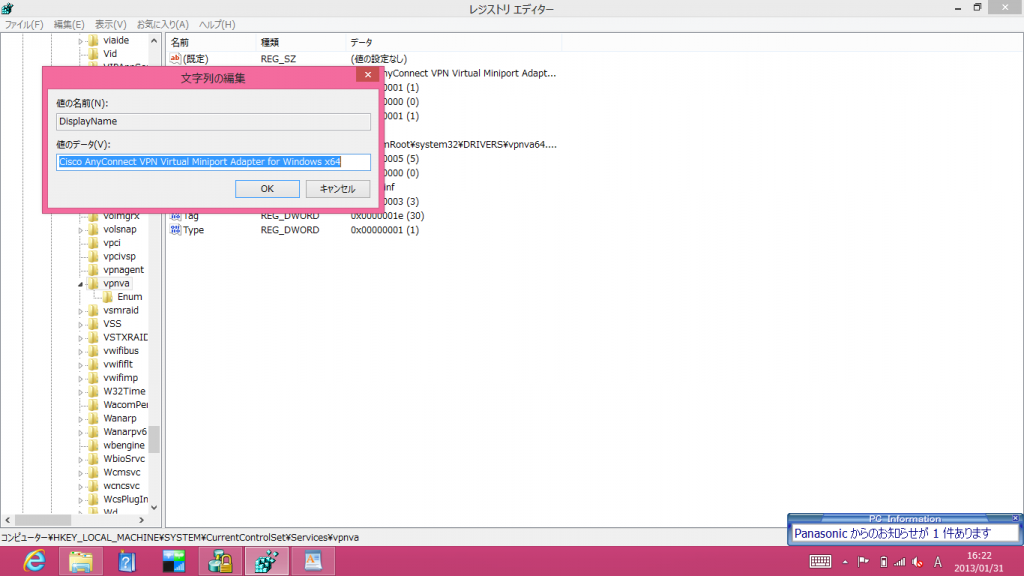Image resolution: width=1024 pixels, height=576 pixels.
Task: Open Internet Explorer from the taskbar
Action: pos(34,561)
